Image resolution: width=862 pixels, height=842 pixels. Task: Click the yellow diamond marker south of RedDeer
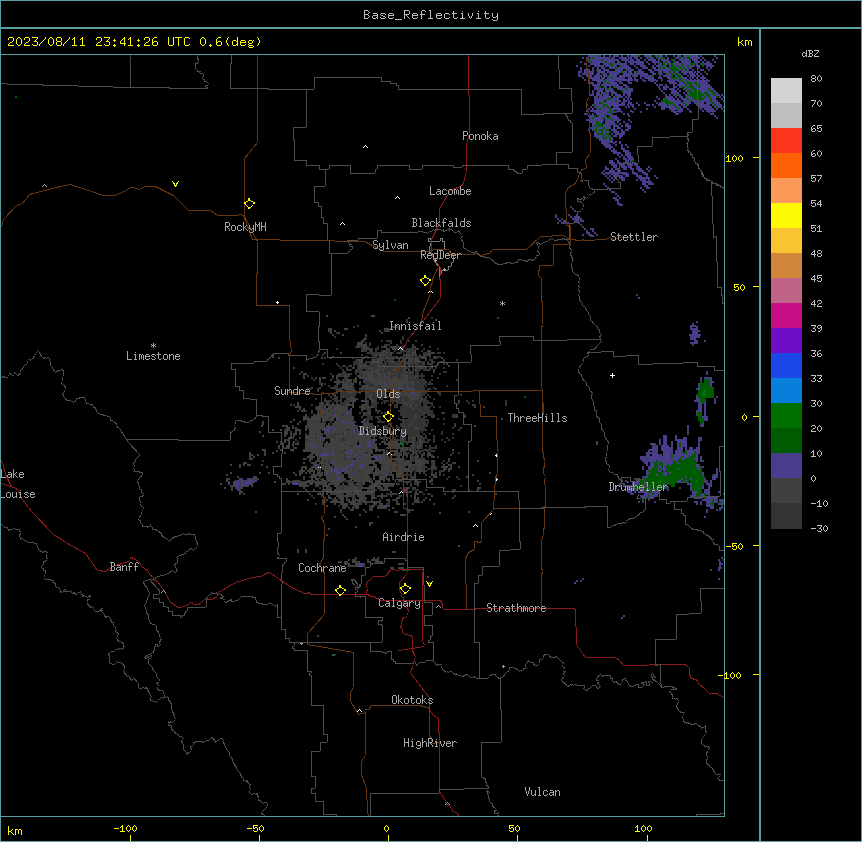425,280
